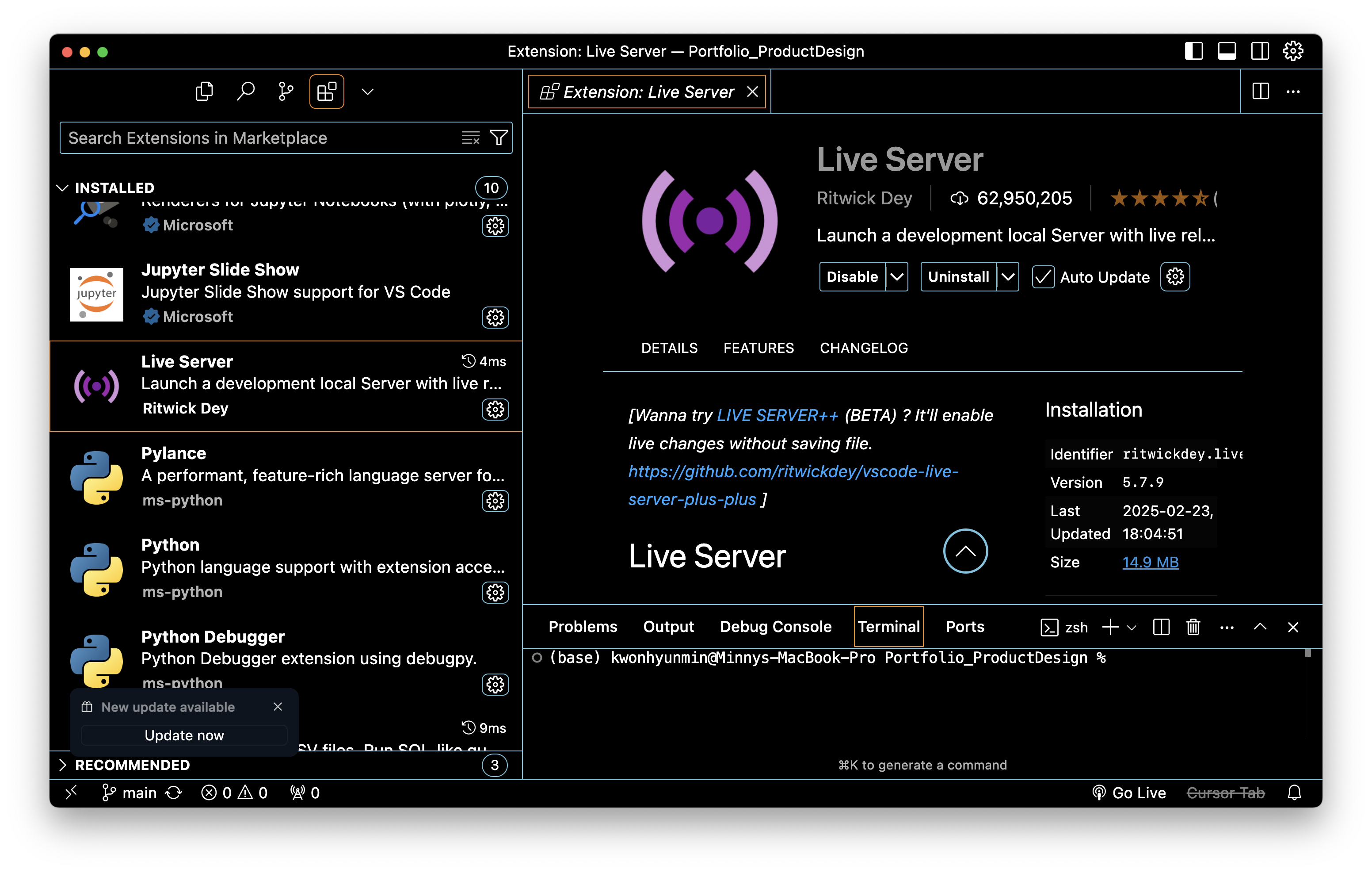Image resolution: width=1372 pixels, height=873 pixels.
Task: Open the vscode-live-server-plus-plus GitHub URL
Action: tap(793, 485)
